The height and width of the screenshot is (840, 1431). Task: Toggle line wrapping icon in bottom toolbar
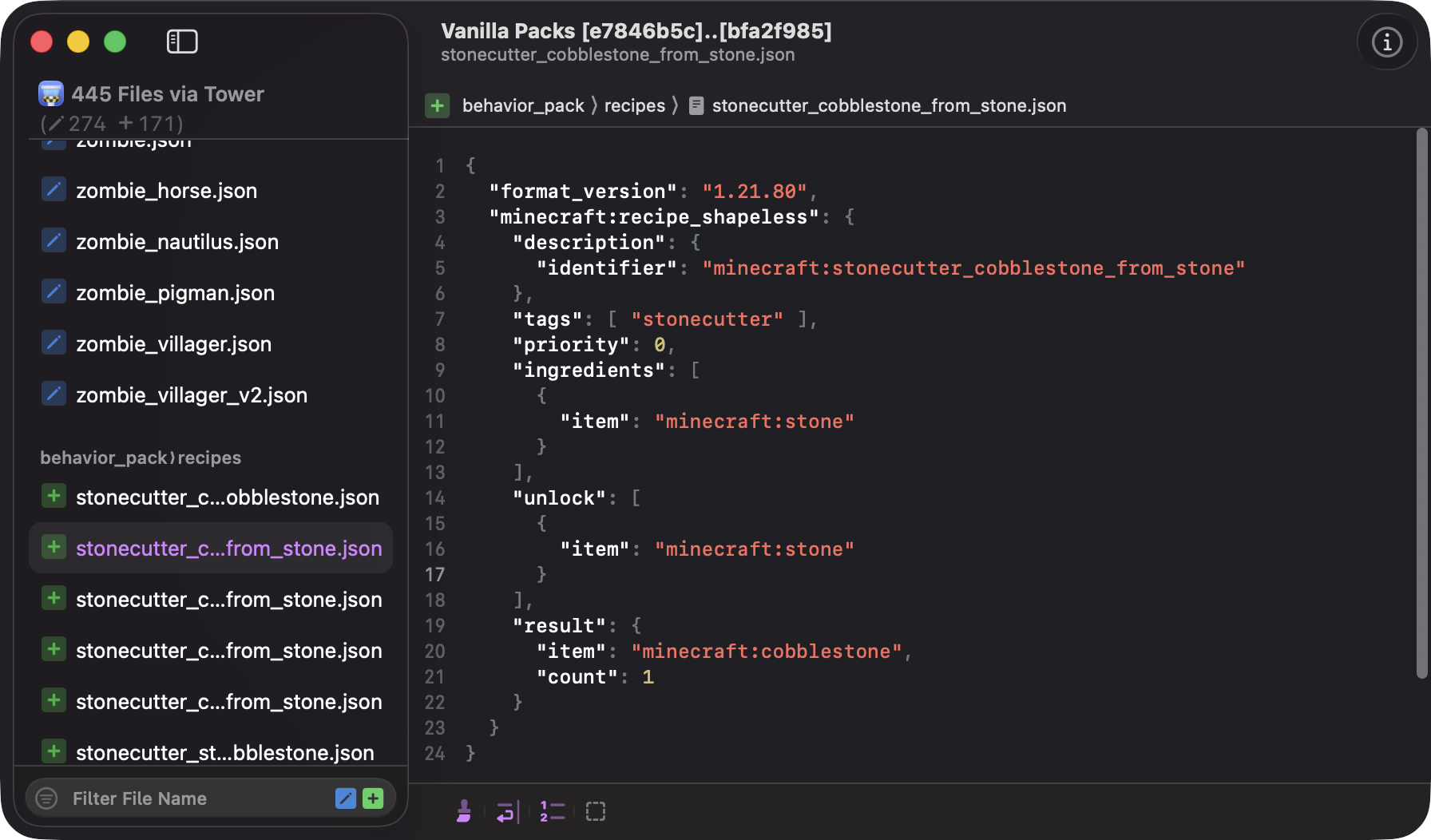click(507, 811)
